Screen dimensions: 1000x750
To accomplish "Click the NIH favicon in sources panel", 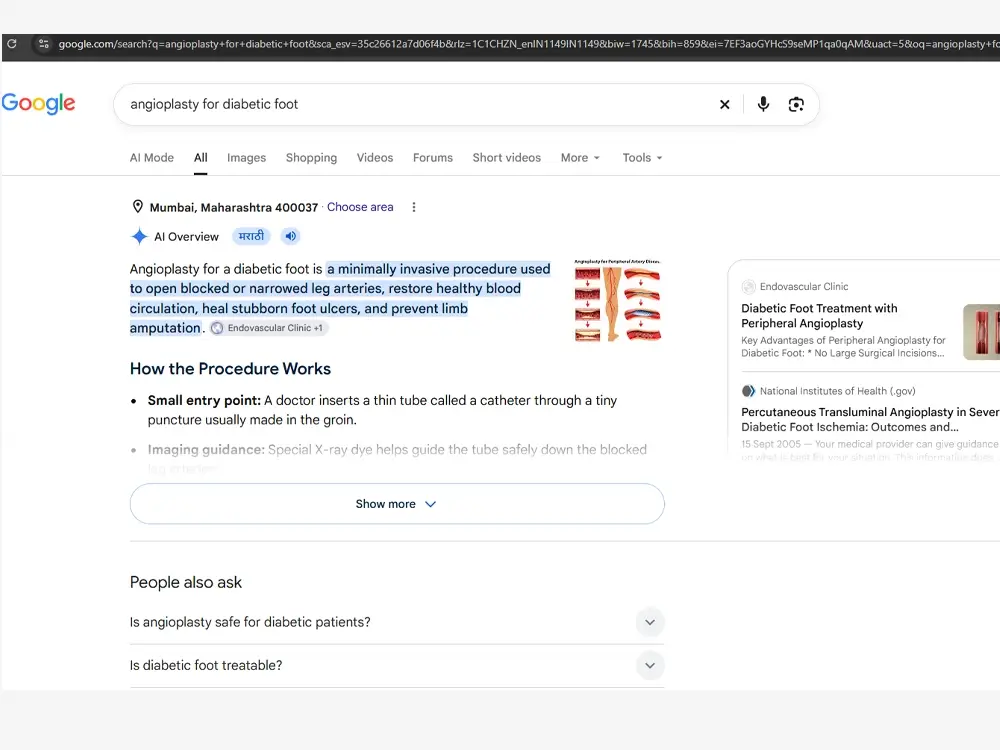I will click(748, 391).
